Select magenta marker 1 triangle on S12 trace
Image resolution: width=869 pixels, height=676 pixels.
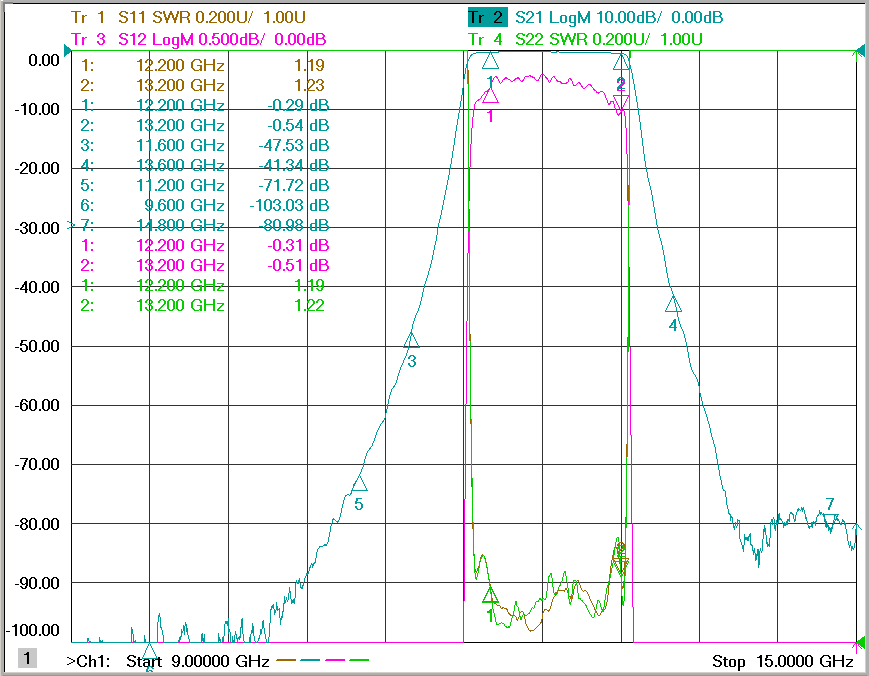coord(490,95)
